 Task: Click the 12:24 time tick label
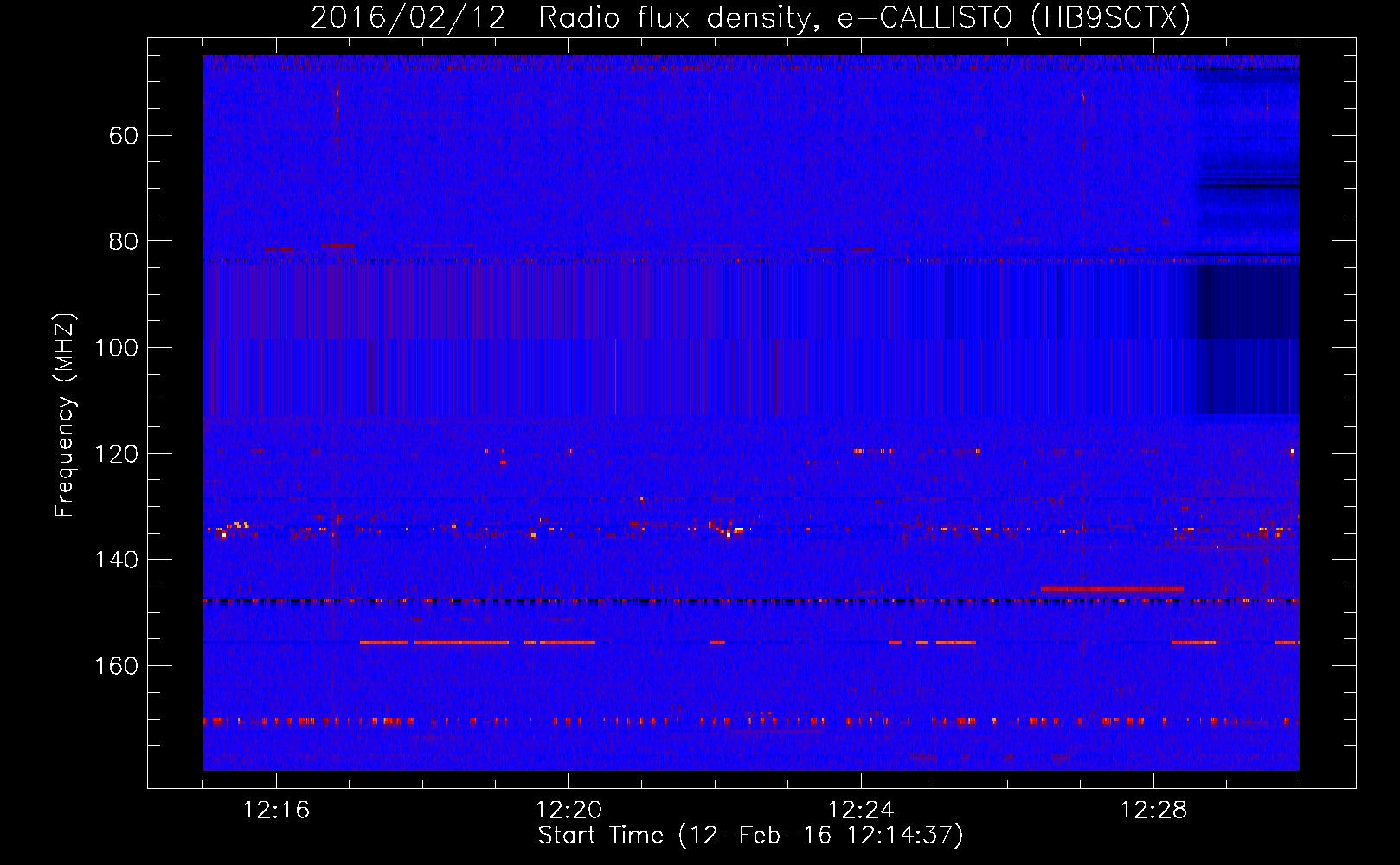(x=861, y=811)
